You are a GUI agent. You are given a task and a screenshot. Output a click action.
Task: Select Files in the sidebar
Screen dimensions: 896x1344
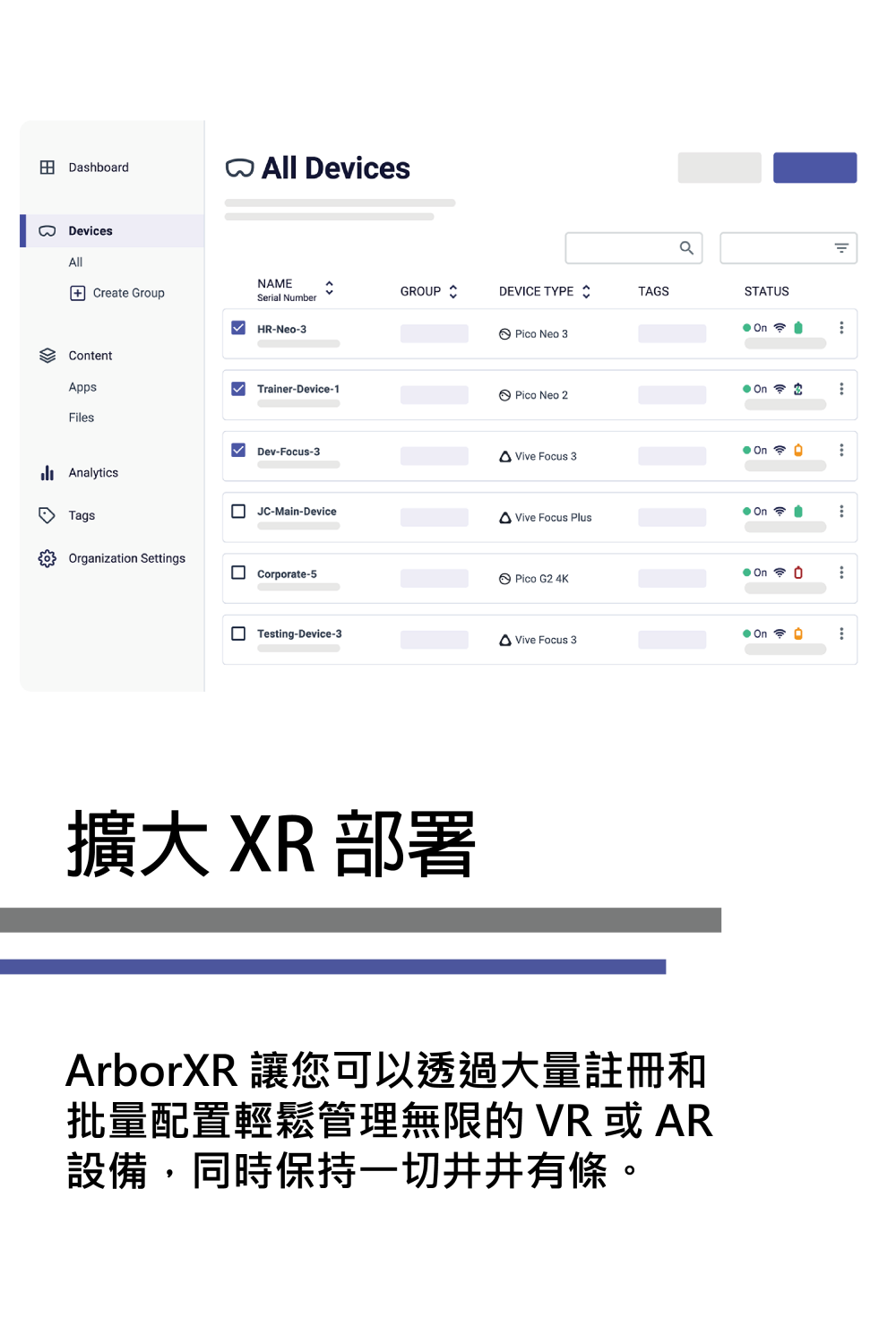(x=82, y=418)
